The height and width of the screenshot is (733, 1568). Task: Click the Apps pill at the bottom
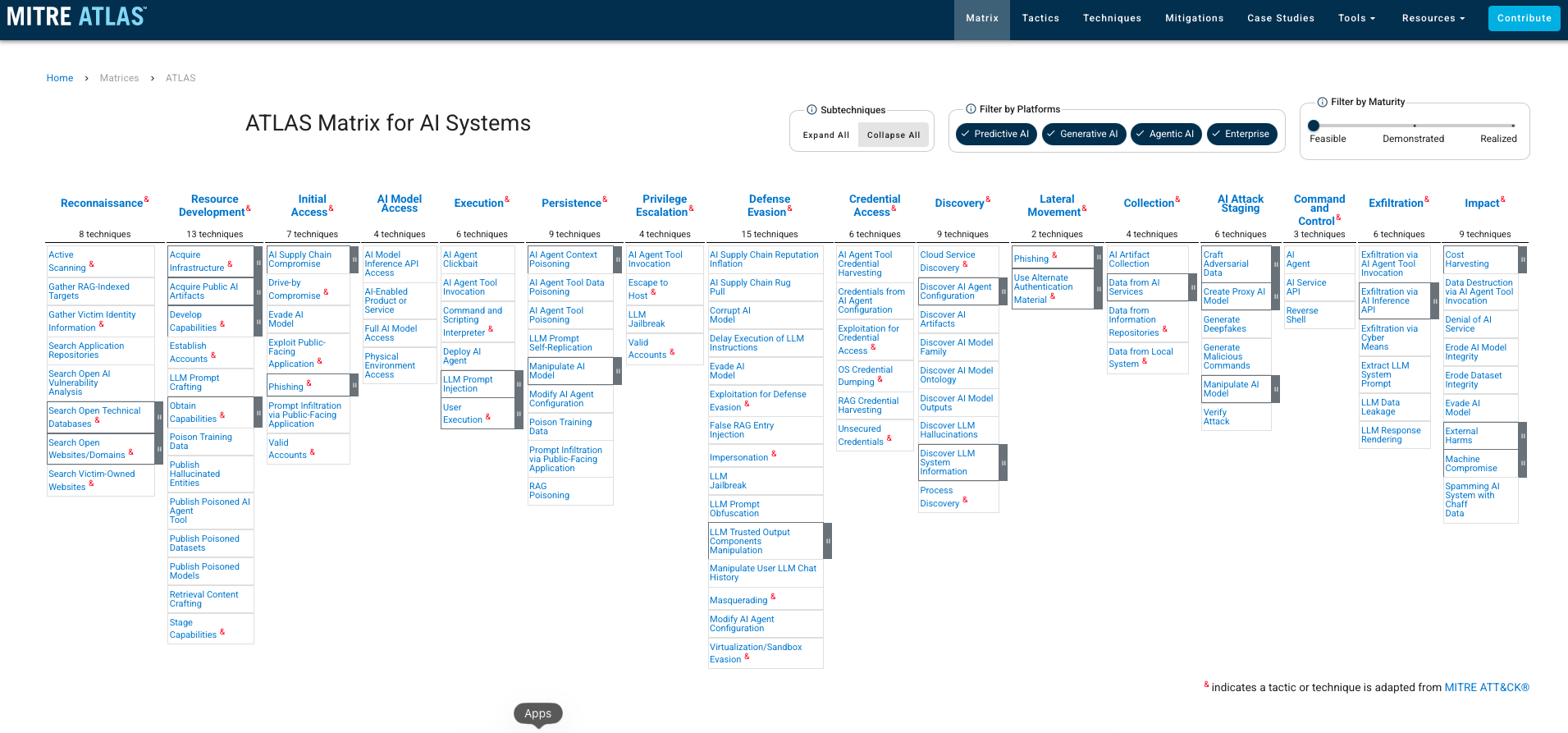pyautogui.click(x=537, y=714)
